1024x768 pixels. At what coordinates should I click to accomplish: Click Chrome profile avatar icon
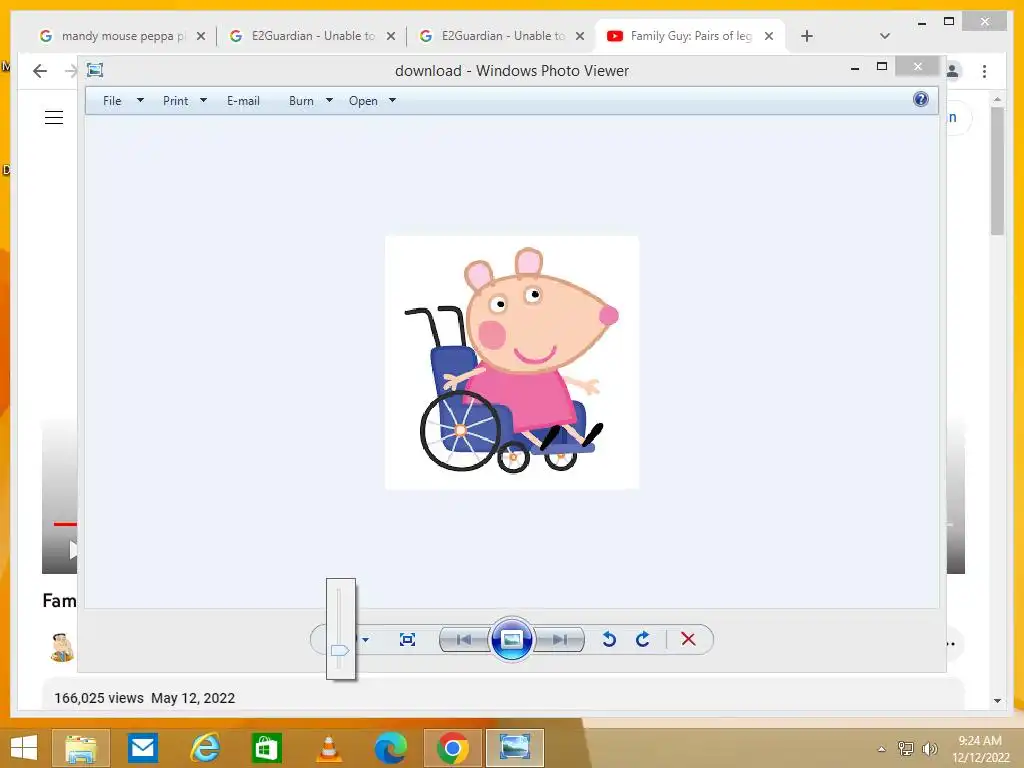pyautogui.click(x=953, y=71)
